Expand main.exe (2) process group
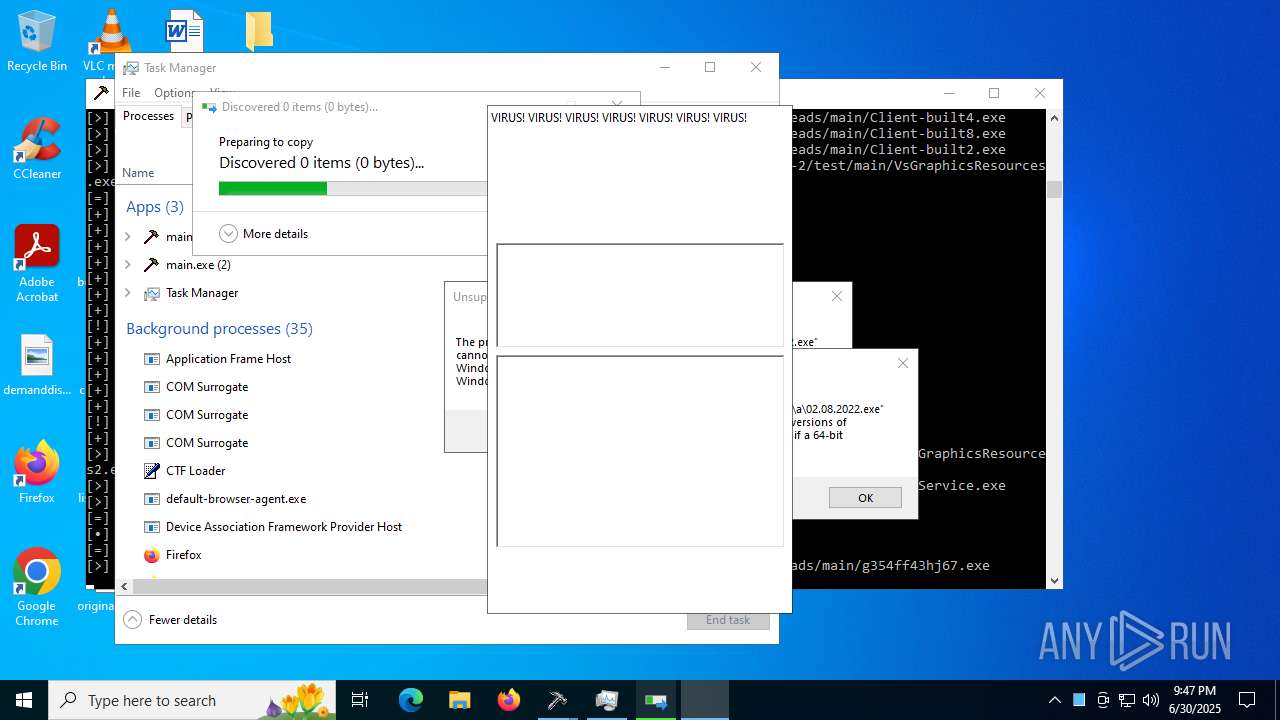Image resolution: width=1280 pixels, height=720 pixels. tap(127, 265)
